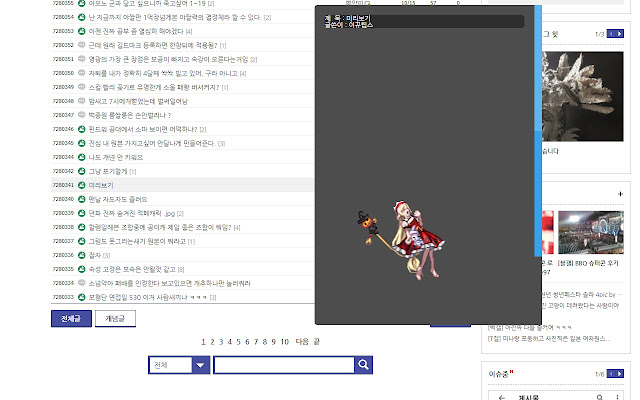Click the image-post icon on row 7280353

82,31
